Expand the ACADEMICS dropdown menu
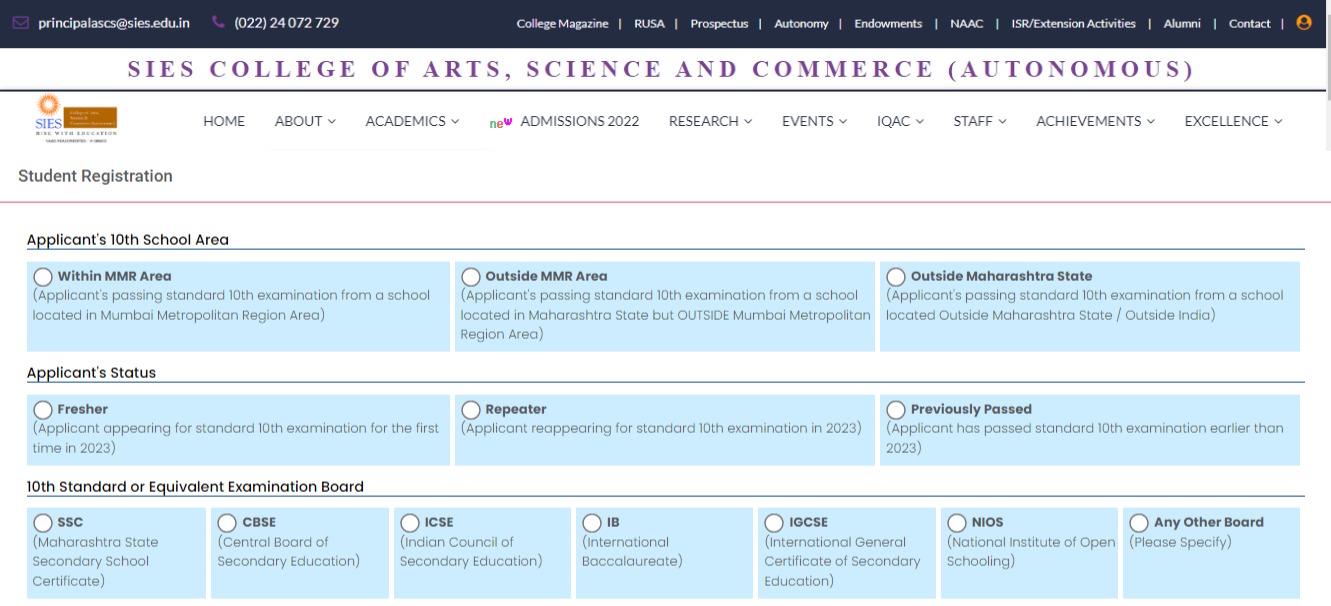The width and height of the screenshot is (1331, 606). click(412, 121)
